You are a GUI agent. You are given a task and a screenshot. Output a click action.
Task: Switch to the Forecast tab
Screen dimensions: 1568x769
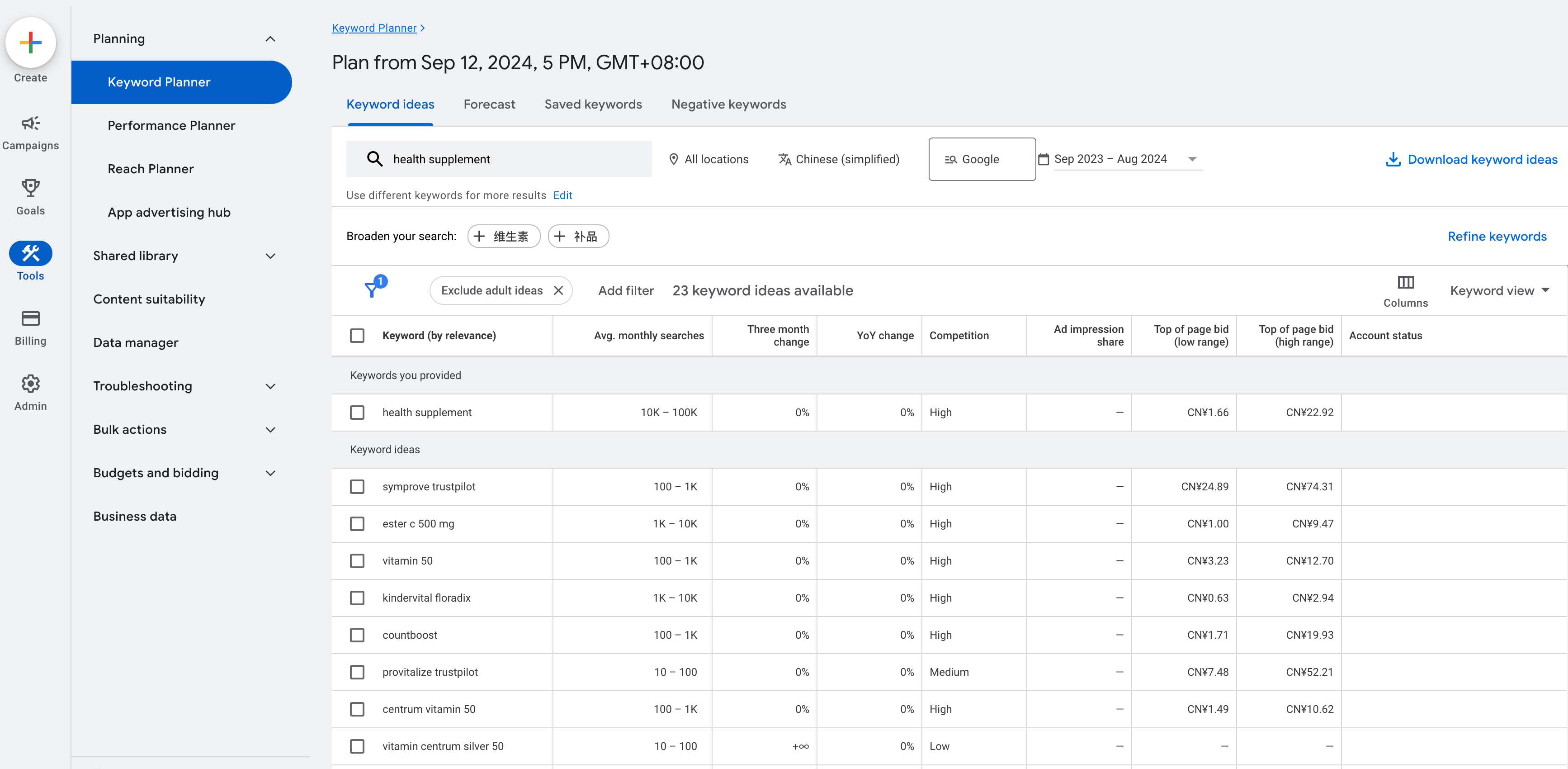[489, 104]
